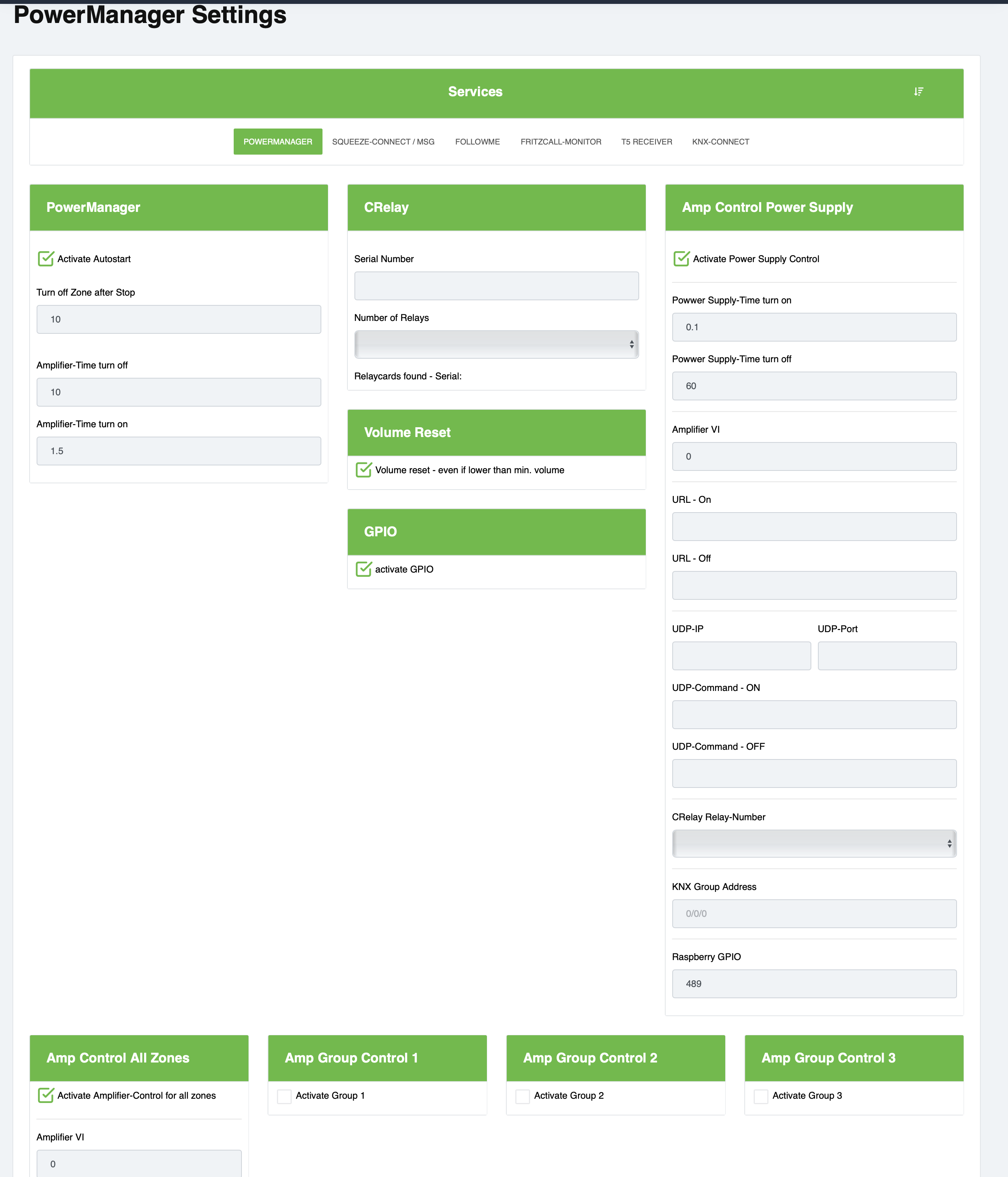Switch to SQUEEZE-CONNECT / MSG tab
The image size is (1008, 1177).
(x=383, y=141)
